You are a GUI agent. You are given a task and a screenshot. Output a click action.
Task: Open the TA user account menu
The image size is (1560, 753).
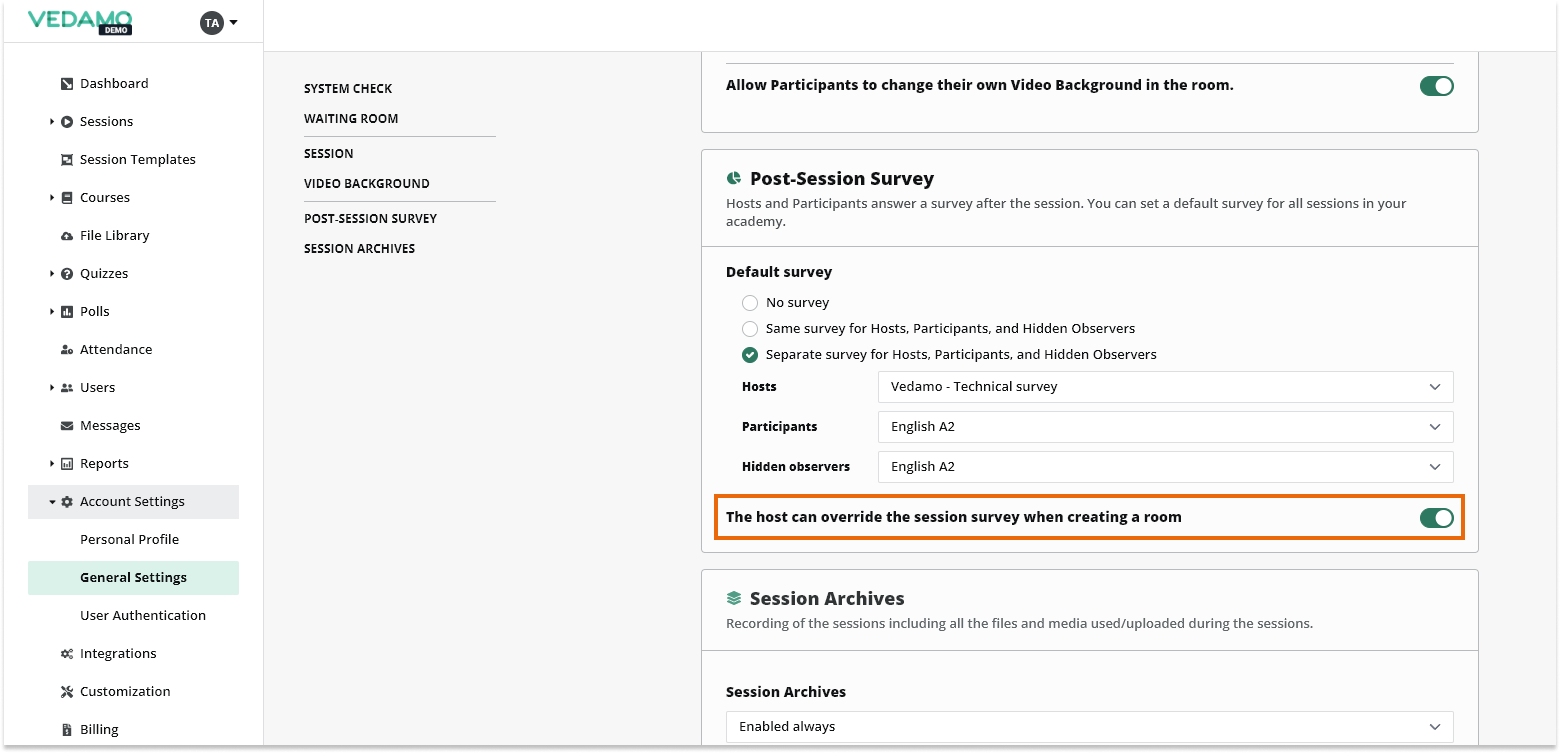point(219,22)
